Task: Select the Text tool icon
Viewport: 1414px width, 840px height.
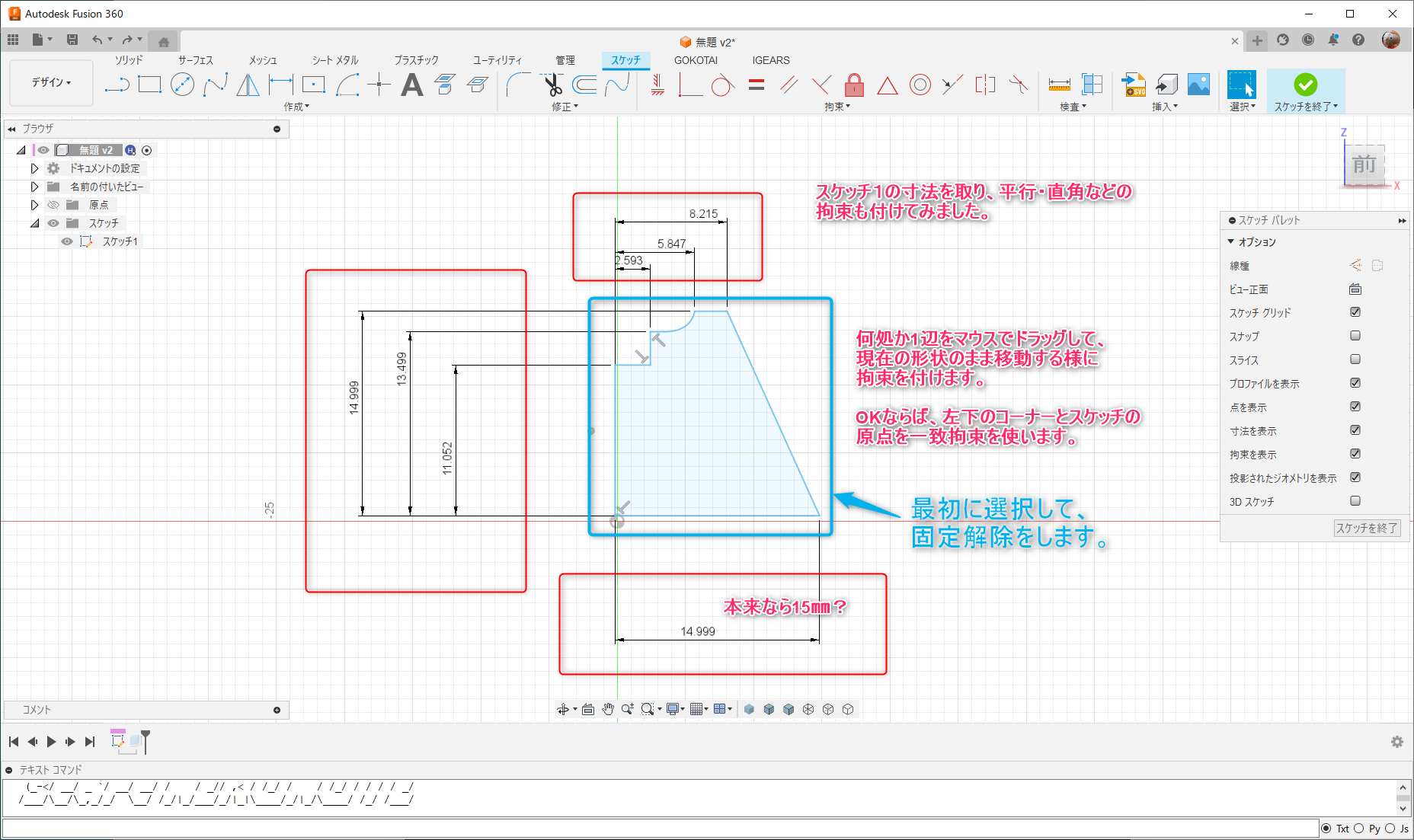Action: pyautogui.click(x=411, y=85)
